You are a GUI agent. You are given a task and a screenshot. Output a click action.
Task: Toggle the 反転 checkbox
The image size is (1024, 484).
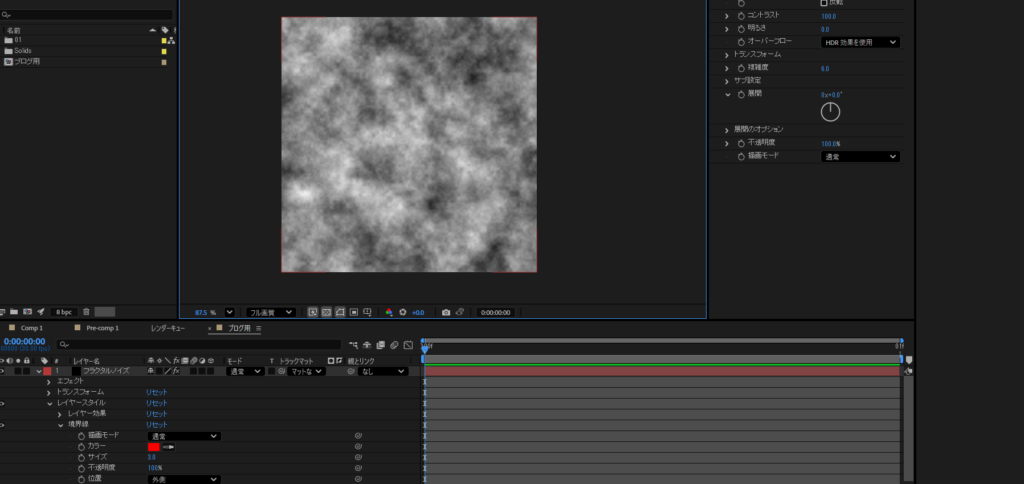click(x=824, y=3)
